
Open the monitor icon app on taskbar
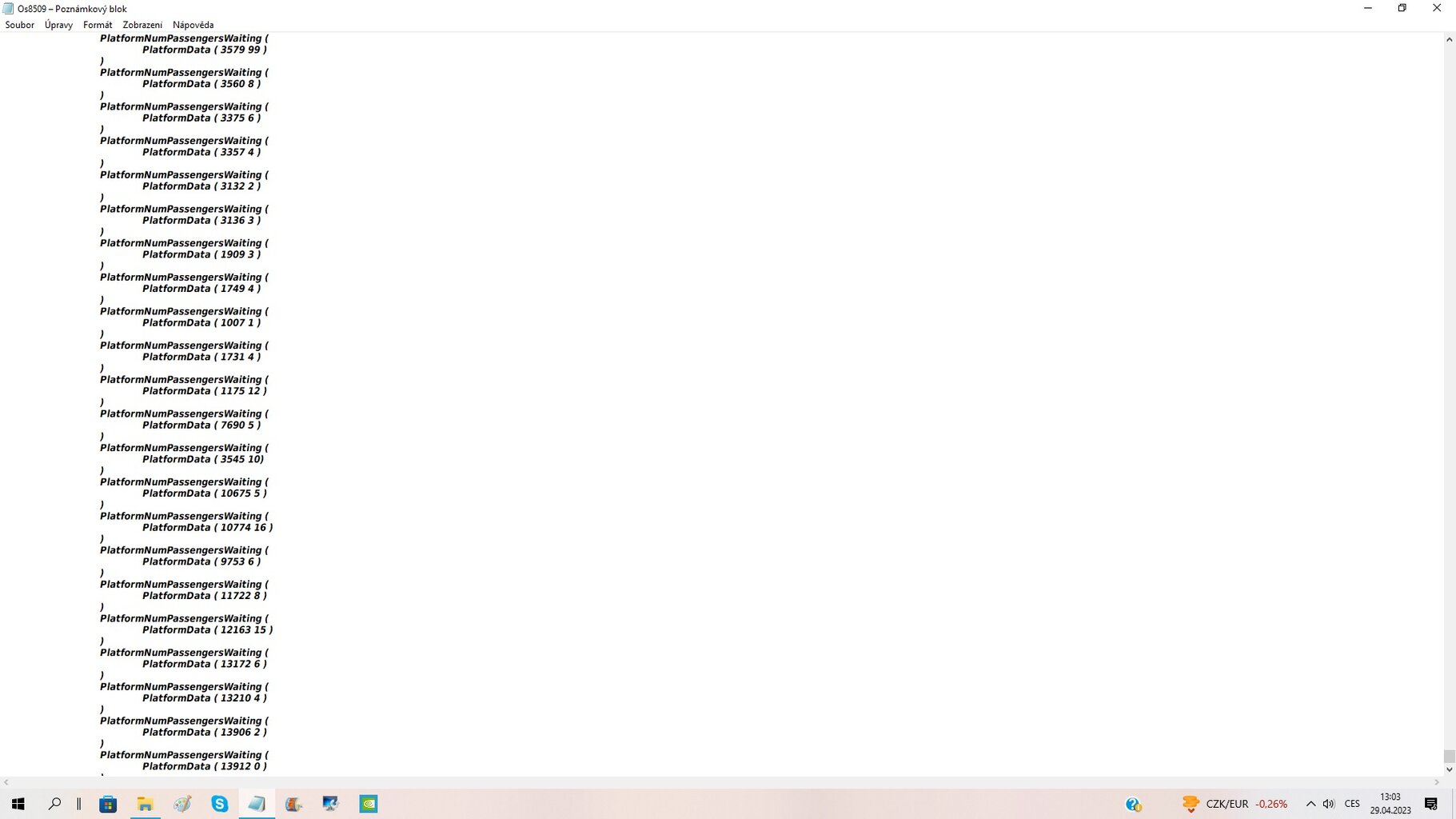pos(331,804)
